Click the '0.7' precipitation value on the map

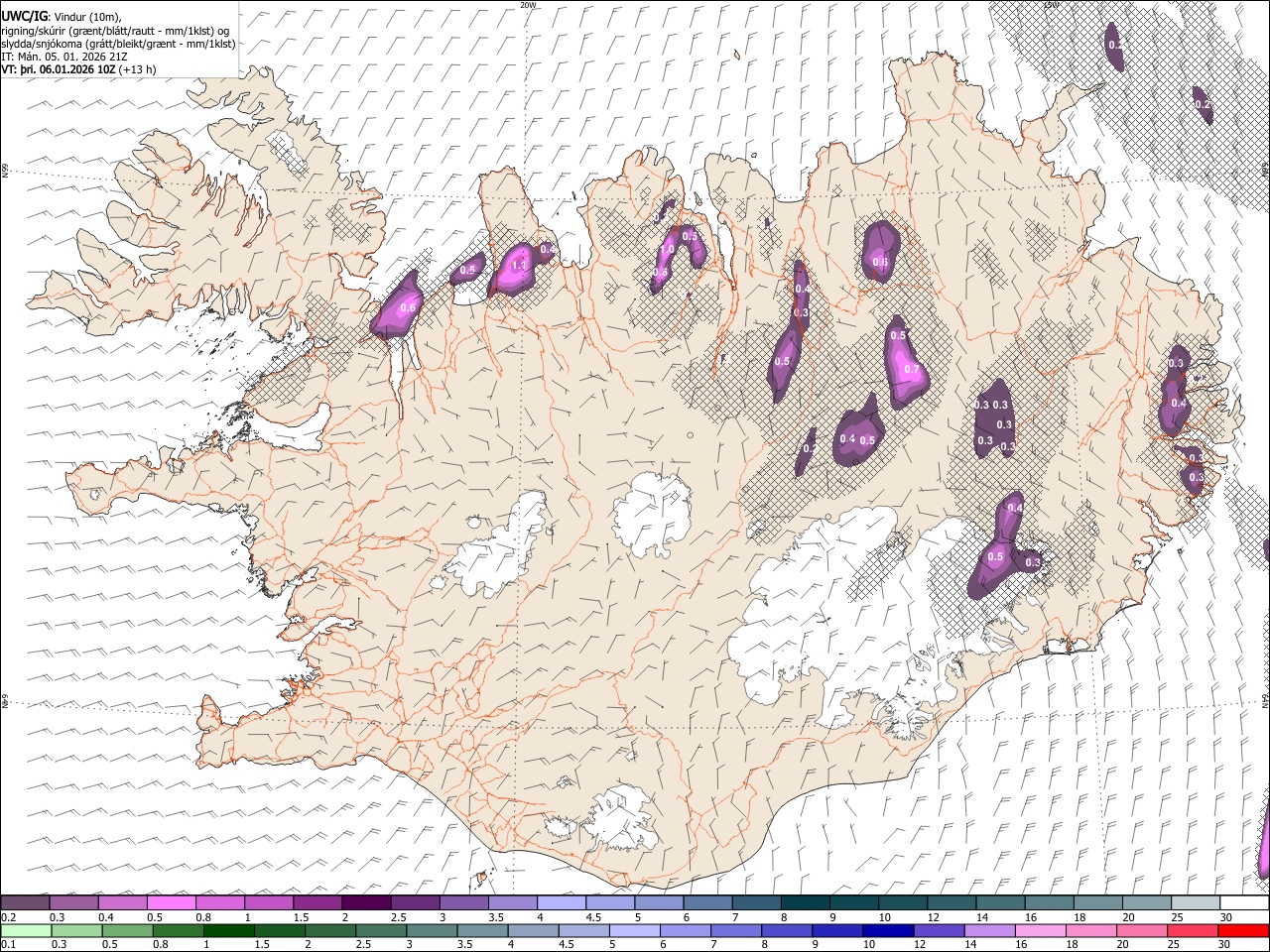point(912,370)
